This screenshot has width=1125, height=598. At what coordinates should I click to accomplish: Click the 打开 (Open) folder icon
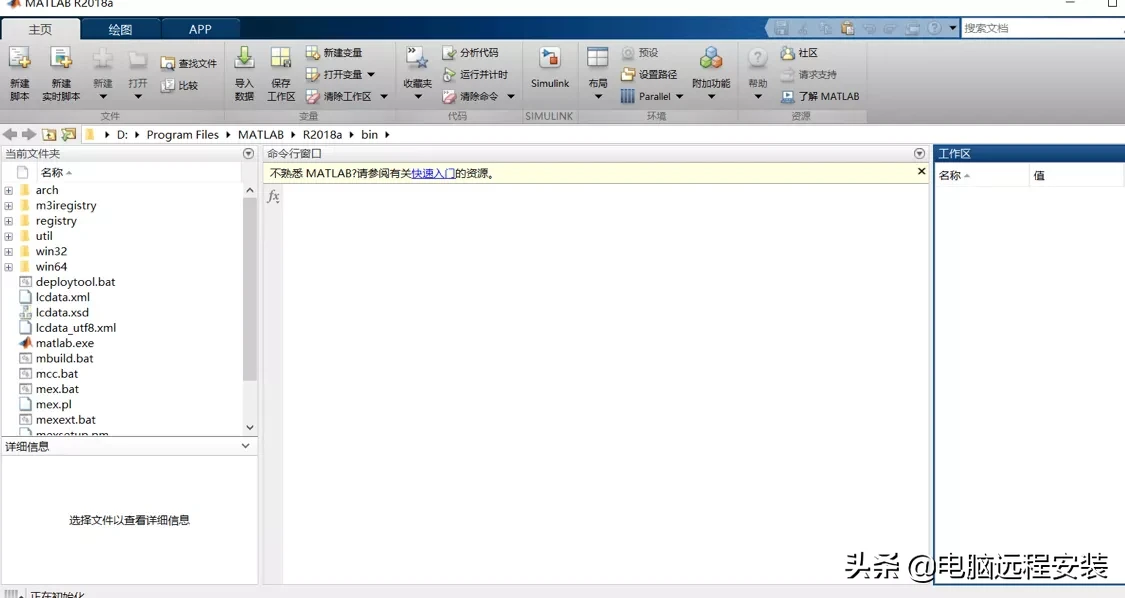tap(138, 60)
